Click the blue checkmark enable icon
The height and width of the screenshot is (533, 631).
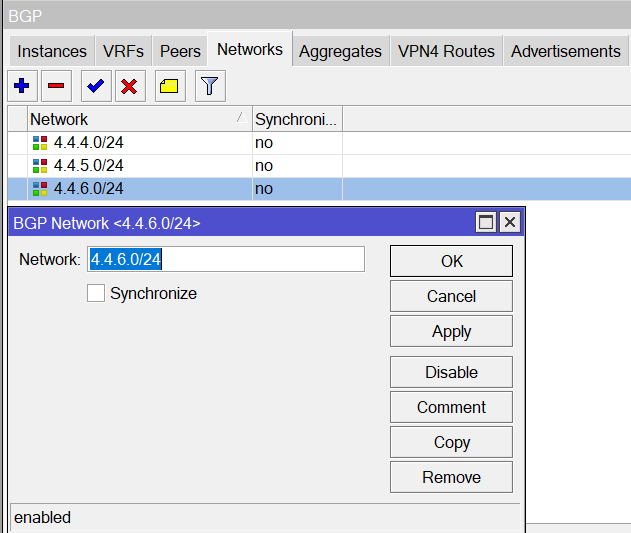pyautogui.click(x=96, y=86)
